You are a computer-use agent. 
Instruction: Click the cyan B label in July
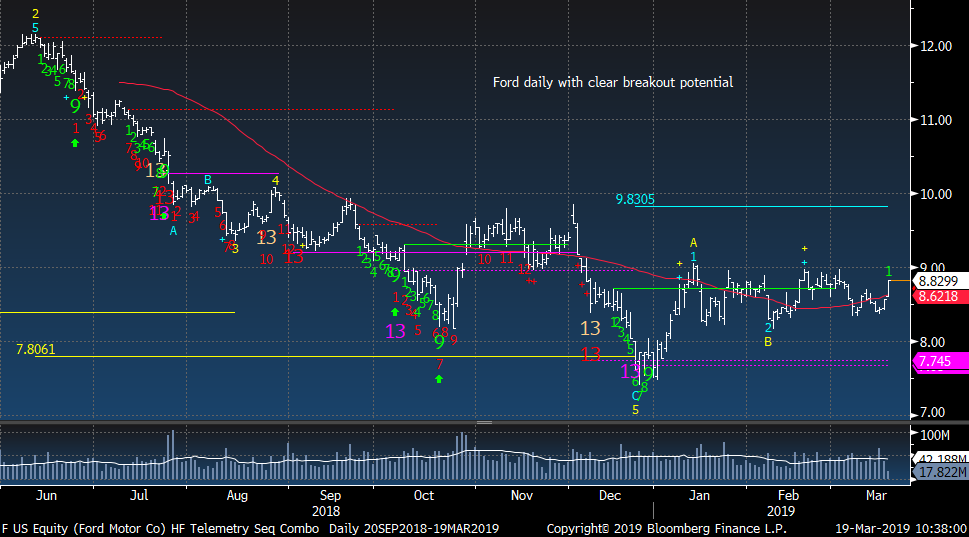click(208, 180)
